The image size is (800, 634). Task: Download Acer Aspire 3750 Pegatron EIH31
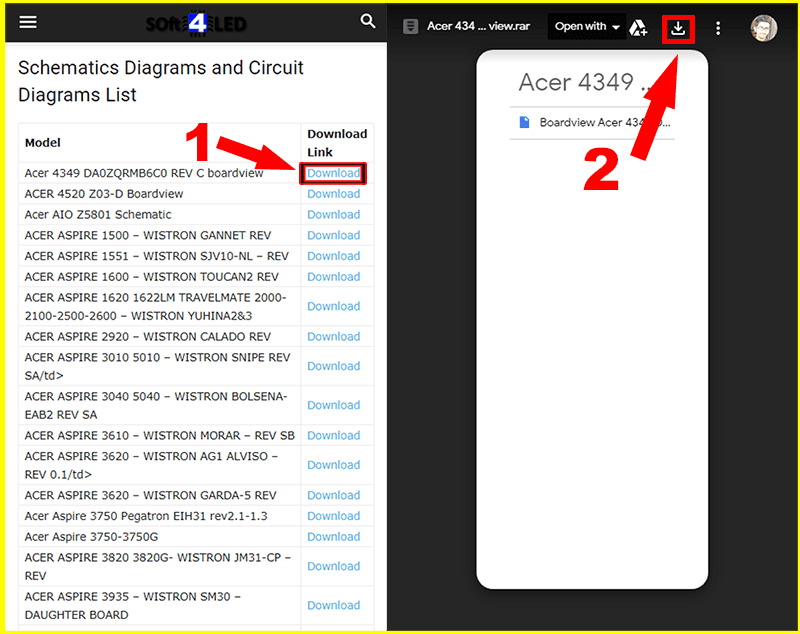click(x=333, y=516)
